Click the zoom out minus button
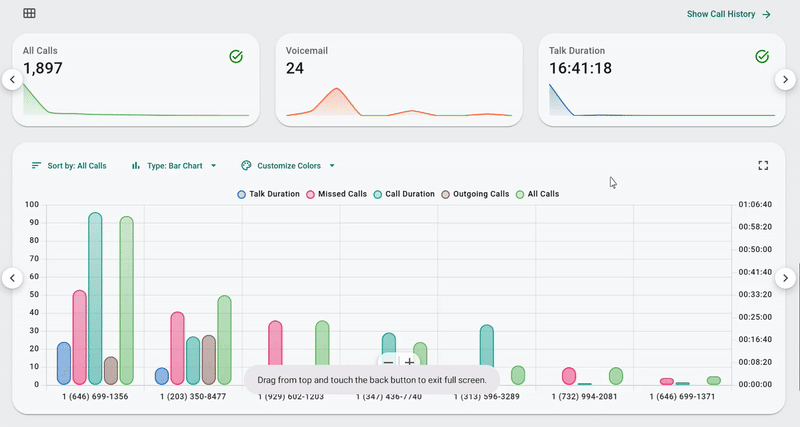Viewport: 800px width, 427px height. [x=388, y=363]
